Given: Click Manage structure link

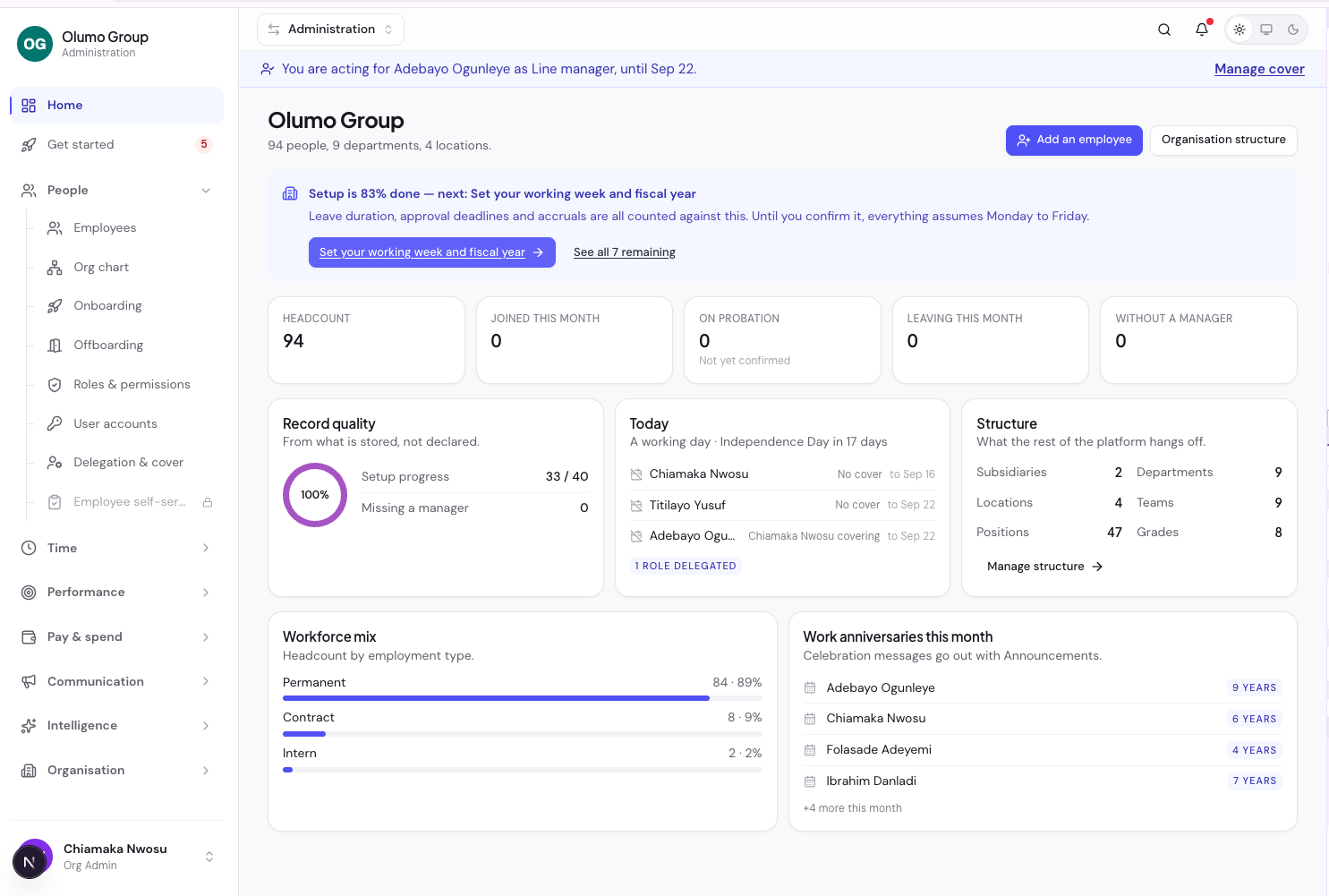Looking at the screenshot, I should pyautogui.click(x=1045, y=567).
